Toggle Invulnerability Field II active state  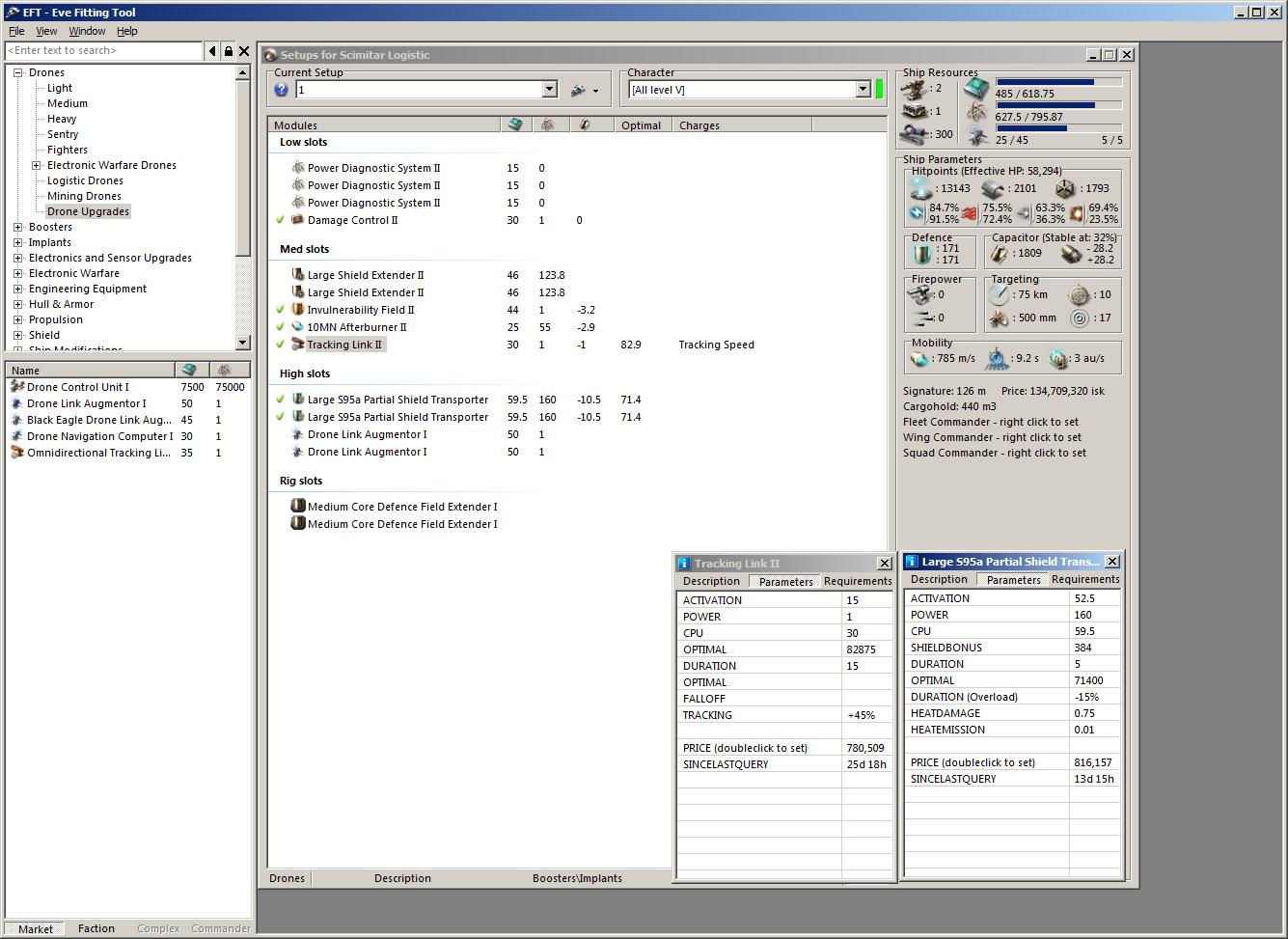point(281,310)
